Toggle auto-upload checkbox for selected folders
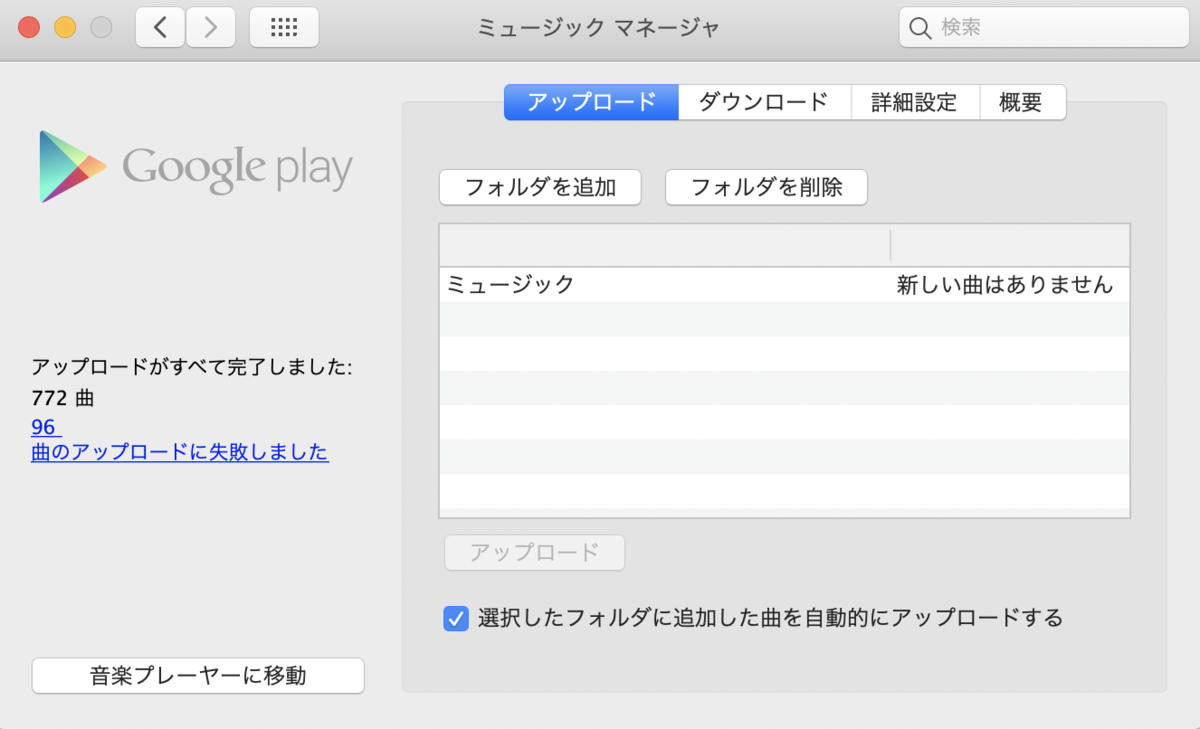Screen dimensions: 1200x729 [455, 618]
